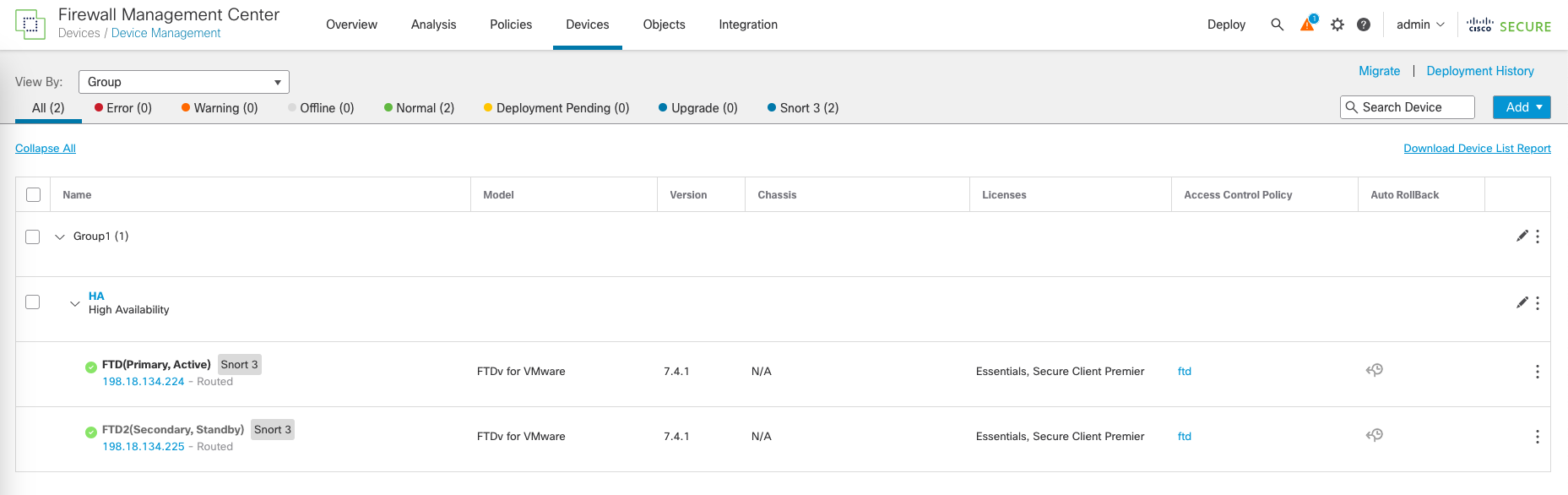This screenshot has width=1568, height=495.
Task: Click the help question mark icon
Action: pyautogui.click(x=1364, y=24)
